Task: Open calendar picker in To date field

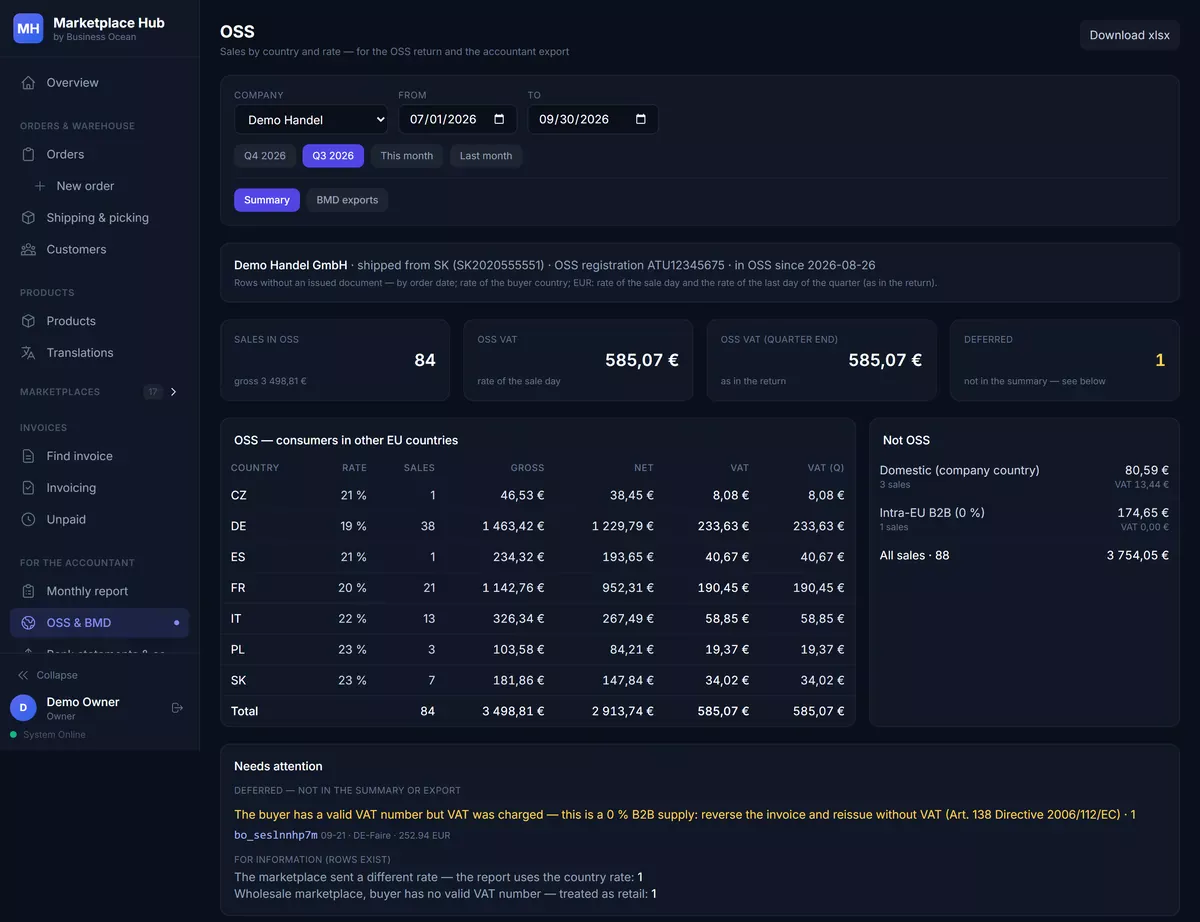Action: (x=641, y=120)
